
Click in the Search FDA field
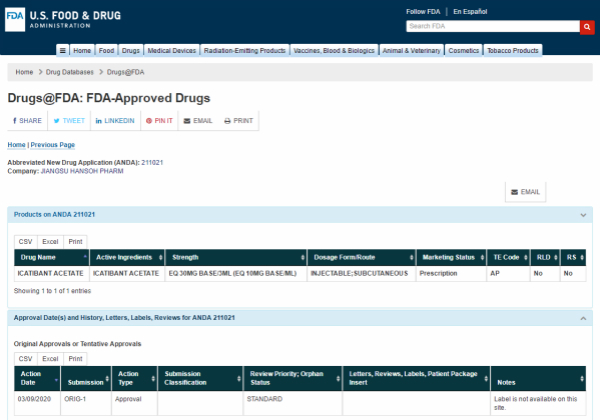point(492,27)
